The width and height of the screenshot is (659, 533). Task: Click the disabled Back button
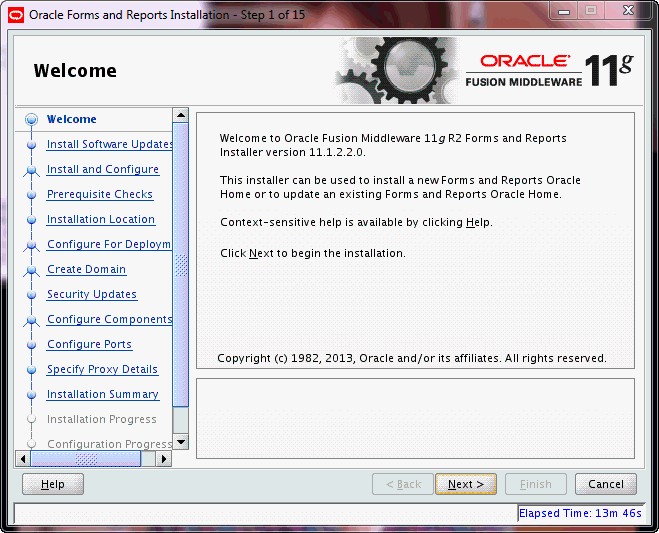(x=403, y=484)
